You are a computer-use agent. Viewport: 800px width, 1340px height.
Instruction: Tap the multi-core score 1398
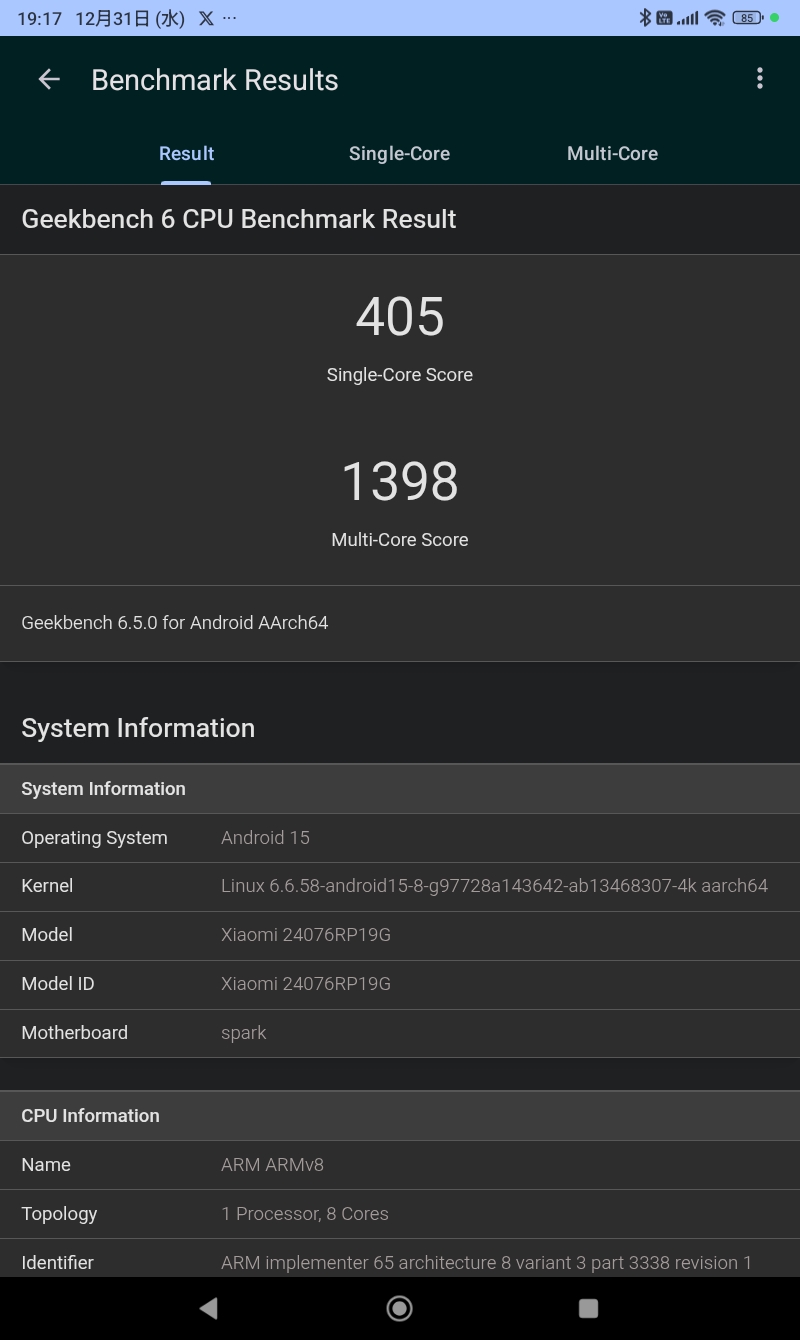pyautogui.click(x=400, y=482)
